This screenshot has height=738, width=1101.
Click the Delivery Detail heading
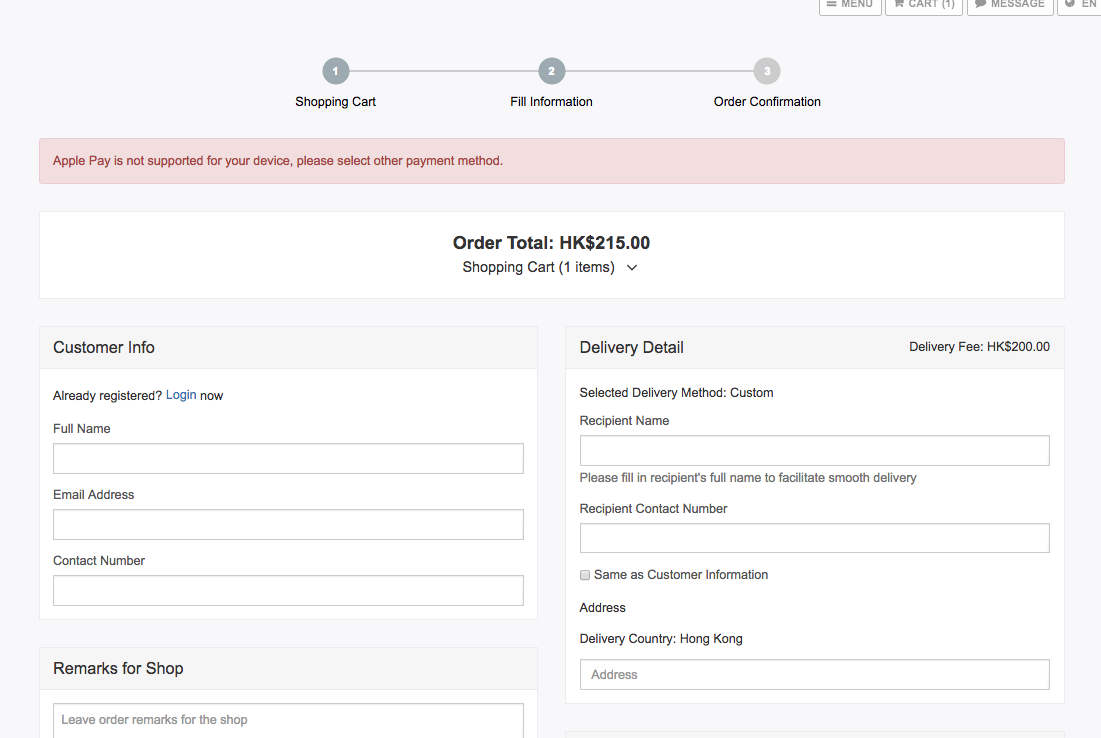631,348
